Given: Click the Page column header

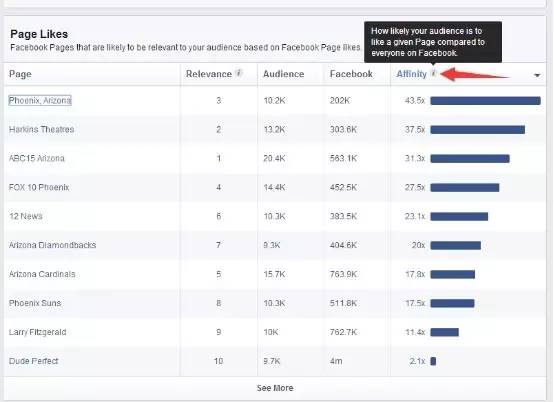Looking at the screenshot, I should 20,74.
